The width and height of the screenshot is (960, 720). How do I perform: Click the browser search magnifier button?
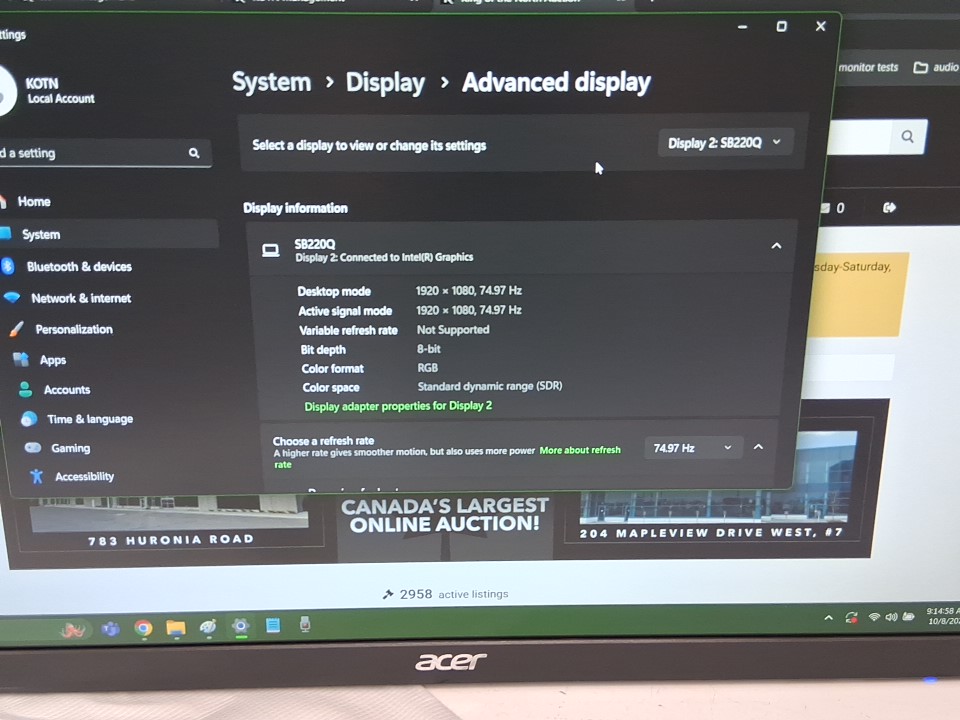point(907,137)
